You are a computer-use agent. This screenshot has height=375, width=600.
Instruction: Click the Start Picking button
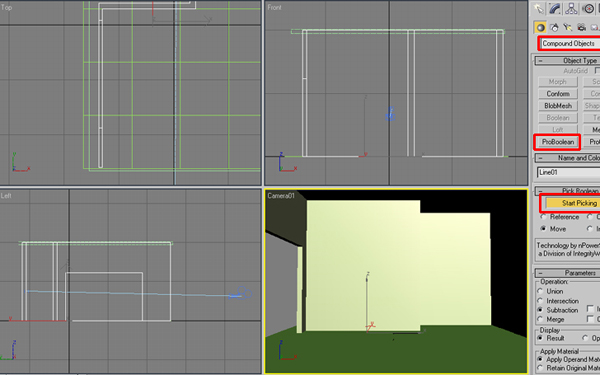(572, 203)
